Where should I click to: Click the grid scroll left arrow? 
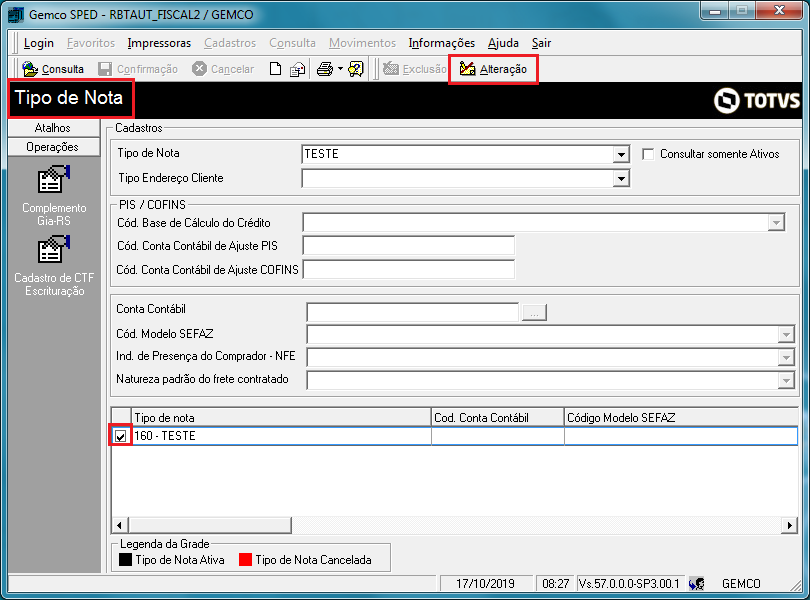click(x=119, y=525)
